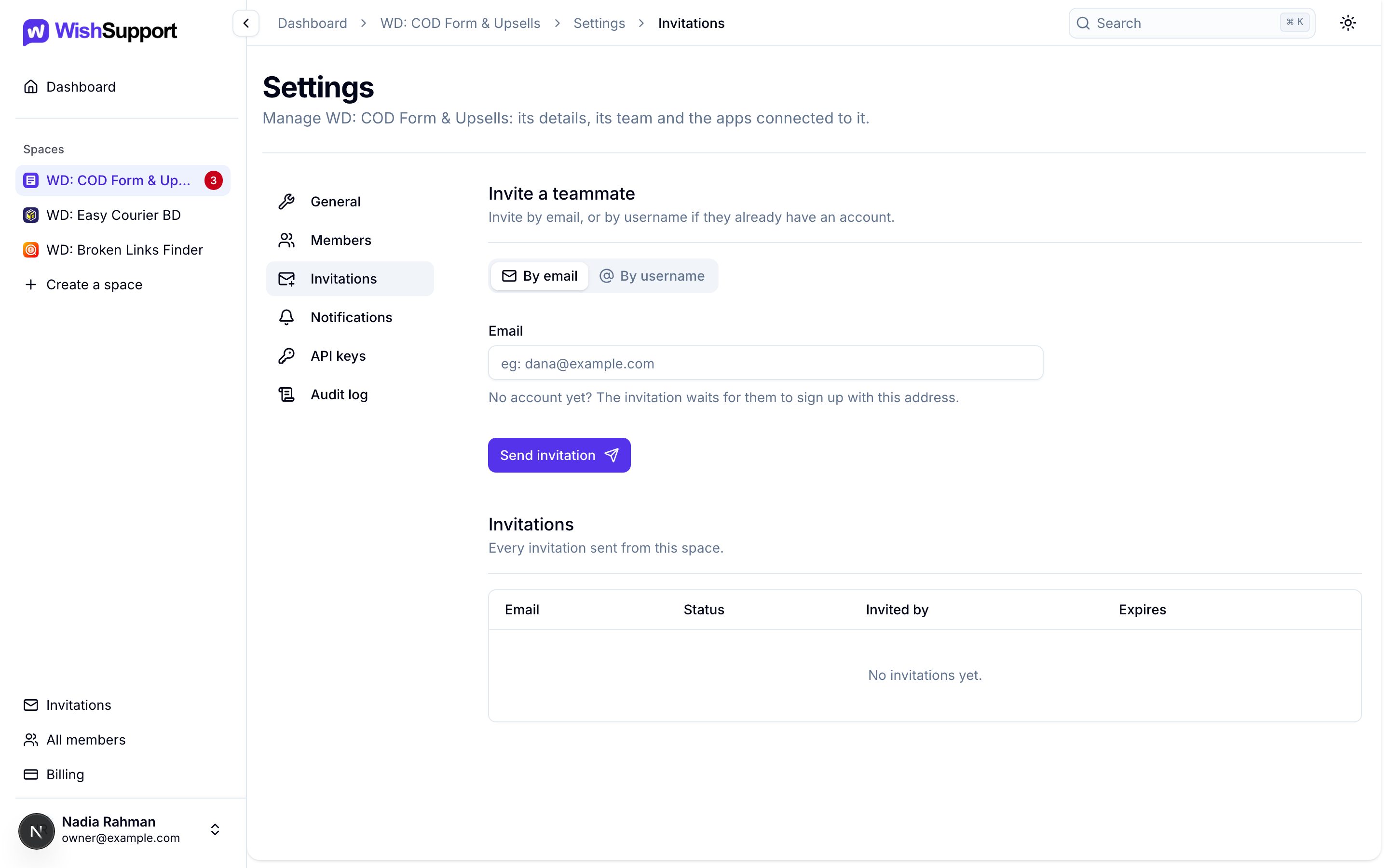This screenshot has height=868, width=1389.
Task: Toggle the light/dark theme sun icon
Action: pyautogui.click(x=1348, y=23)
